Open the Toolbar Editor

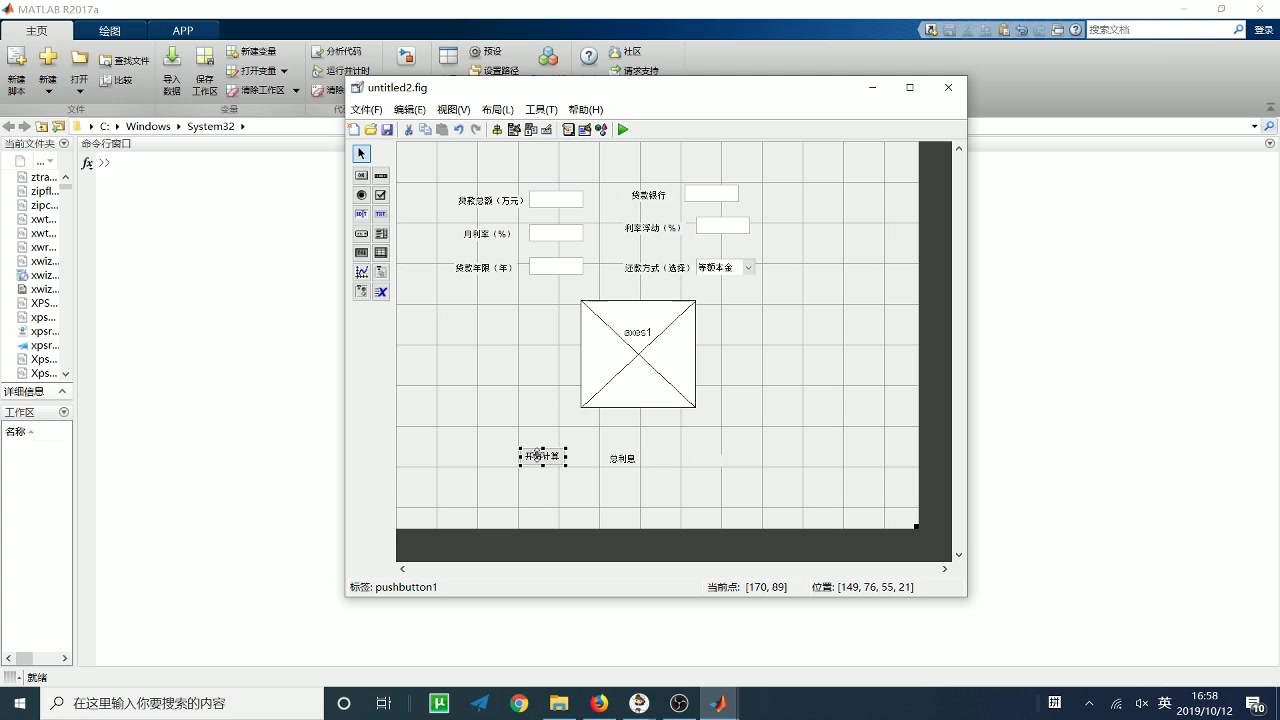547,130
